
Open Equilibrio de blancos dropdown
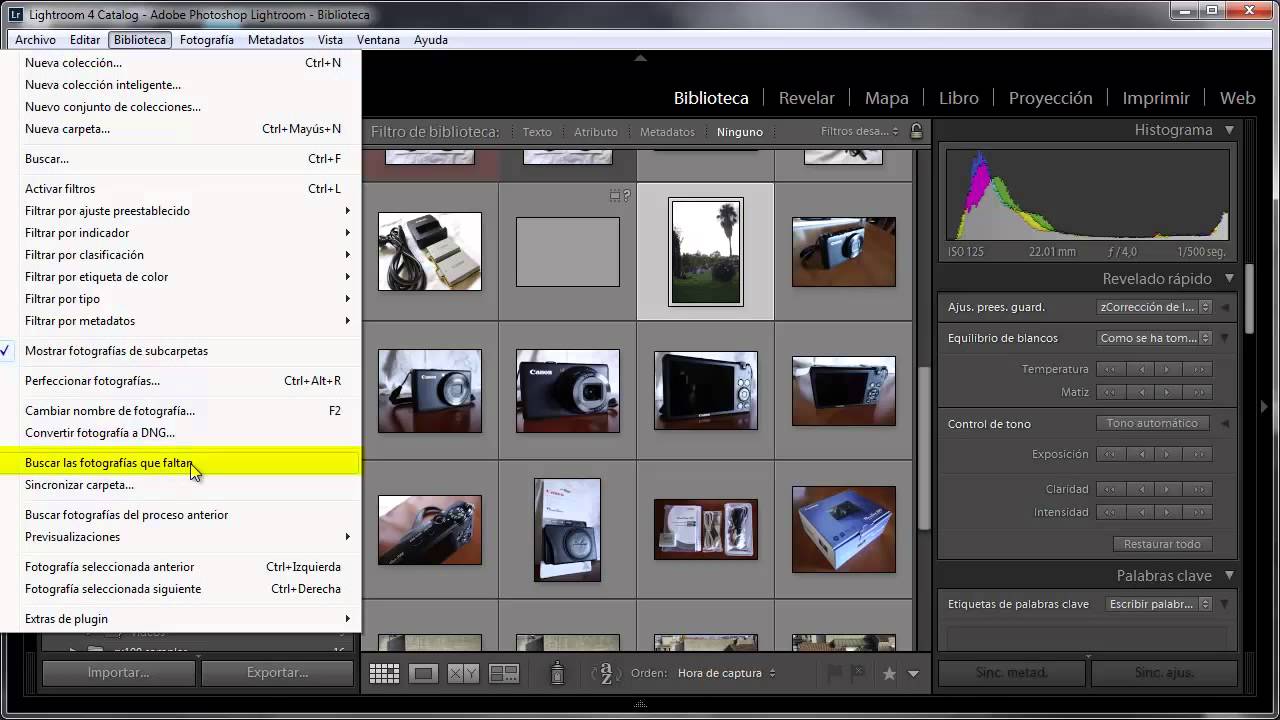[x=1155, y=338]
